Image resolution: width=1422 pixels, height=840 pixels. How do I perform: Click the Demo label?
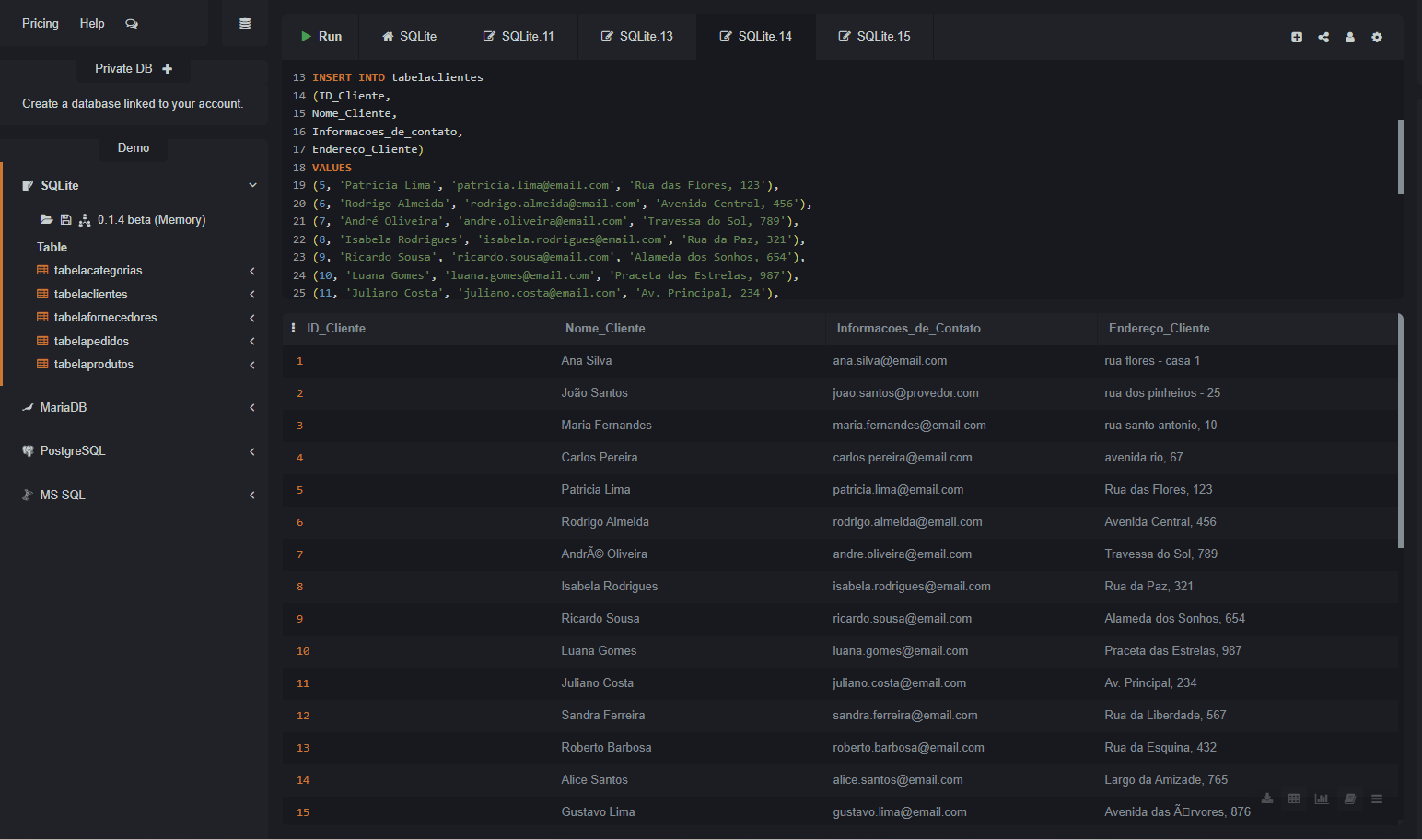(134, 148)
